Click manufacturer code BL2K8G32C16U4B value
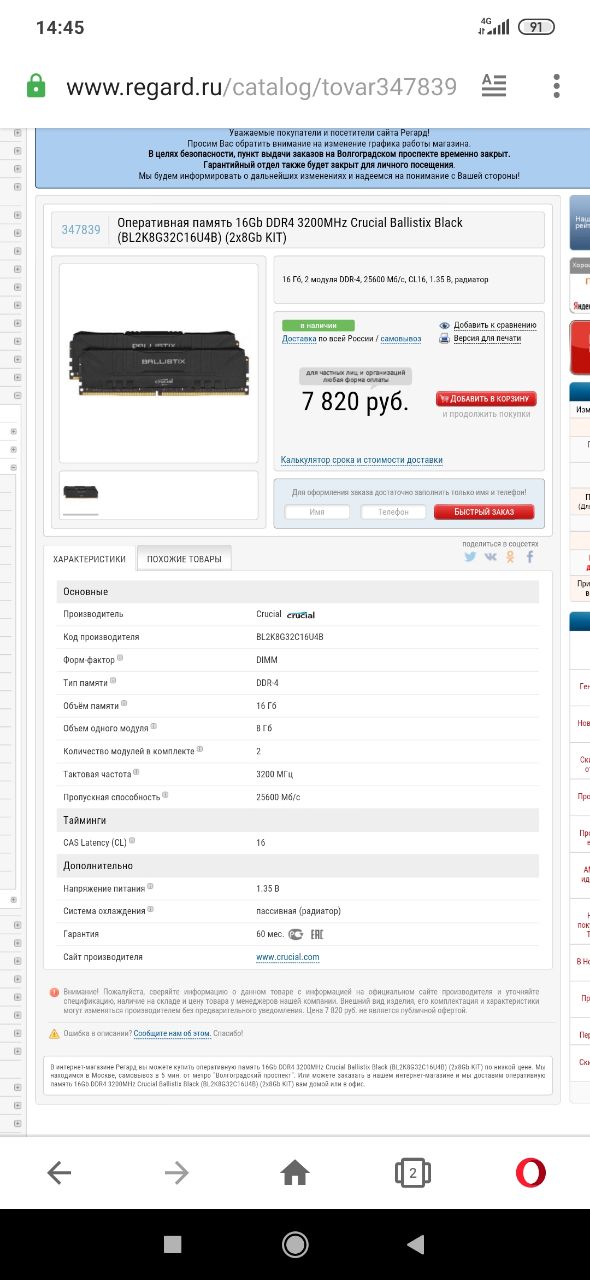This screenshot has width=590, height=1280. pos(290,637)
